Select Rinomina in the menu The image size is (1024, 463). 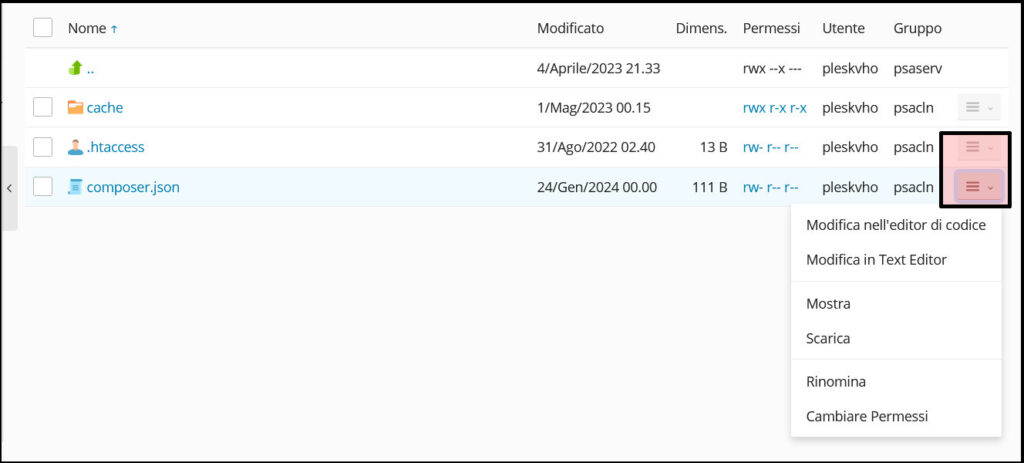pyautogui.click(x=836, y=382)
